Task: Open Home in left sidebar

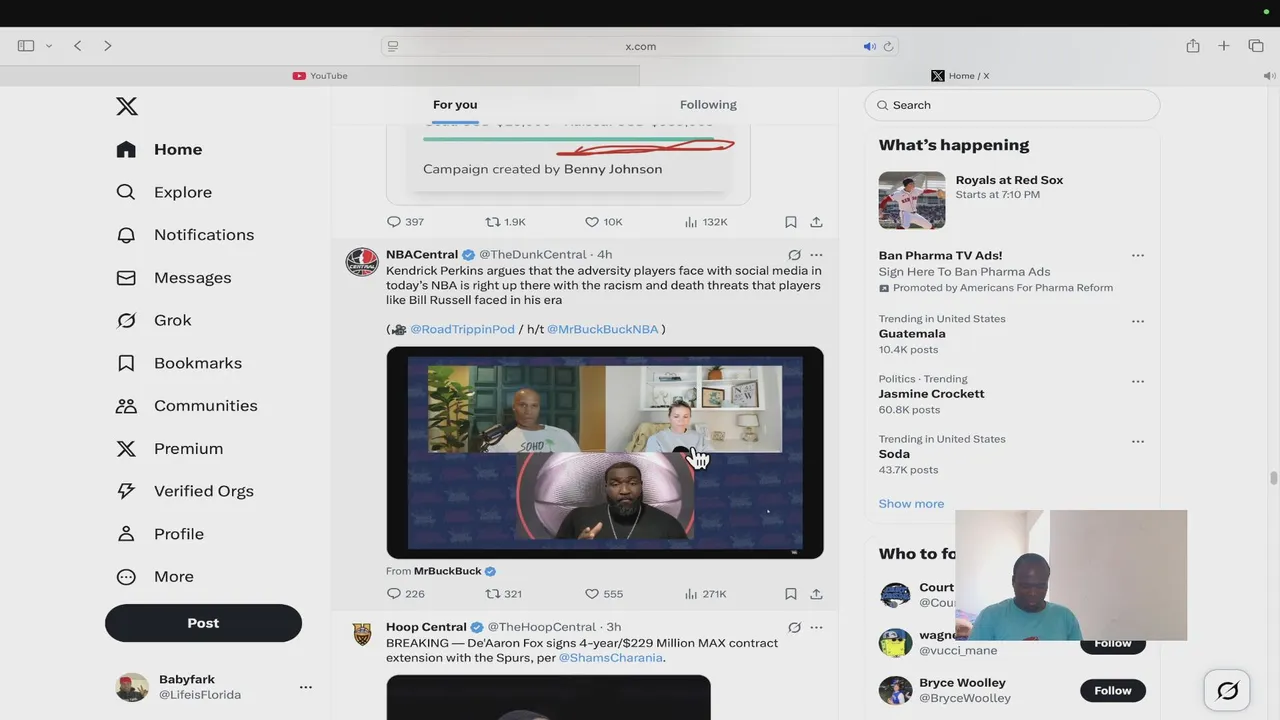Action: (x=159, y=149)
